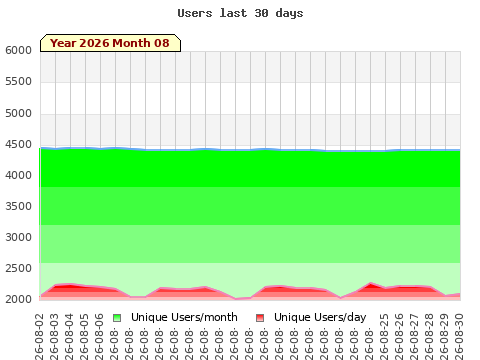The image size is (480, 360).
Task: Click the 5000 y-axis label
Action: (18, 113)
